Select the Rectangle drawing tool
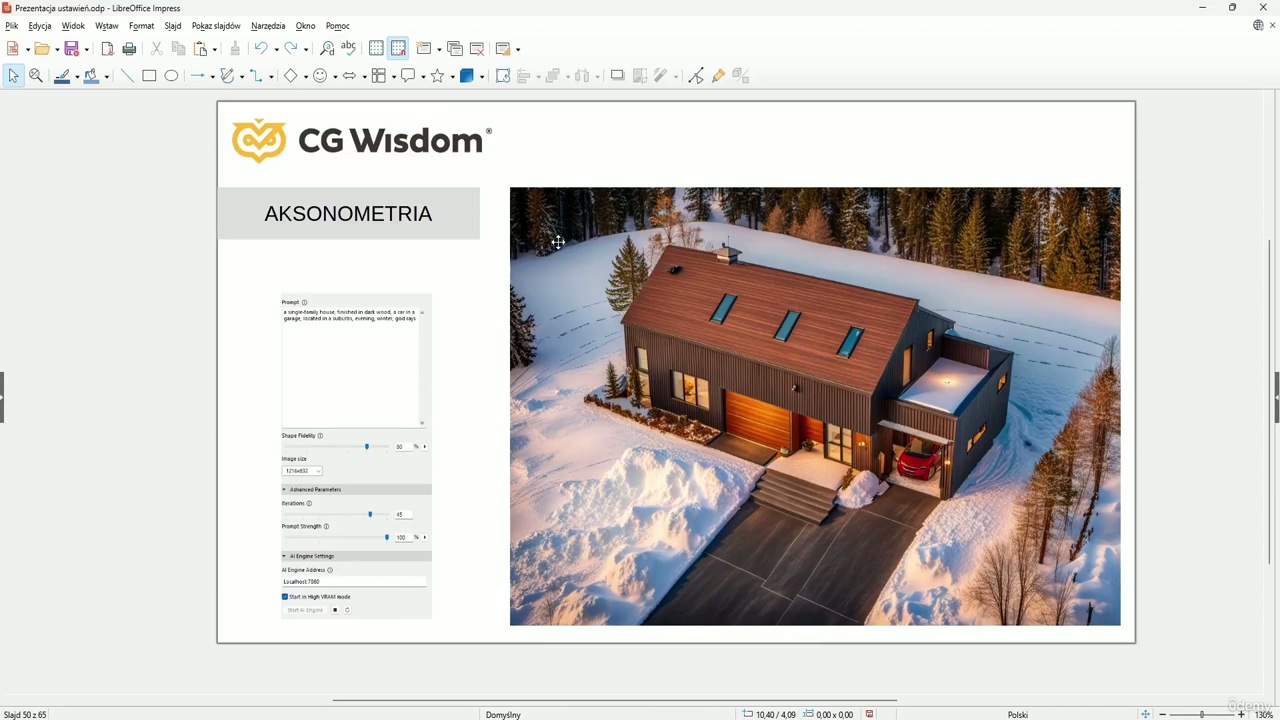 pyautogui.click(x=149, y=76)
